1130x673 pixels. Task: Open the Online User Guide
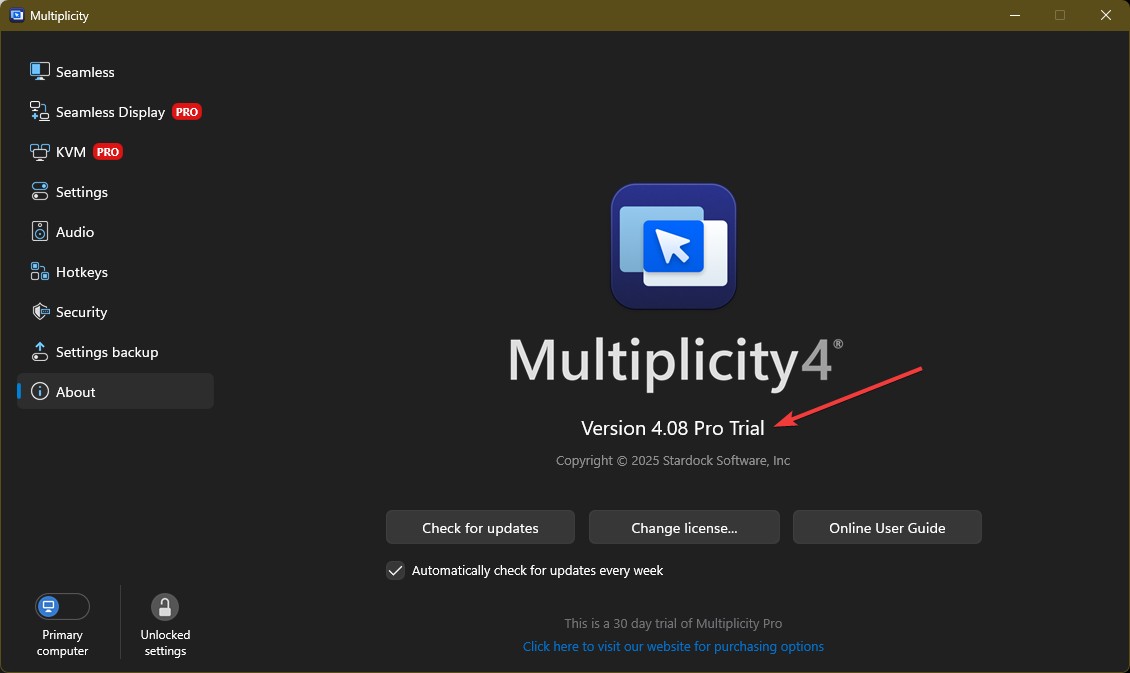click(887, 527)
